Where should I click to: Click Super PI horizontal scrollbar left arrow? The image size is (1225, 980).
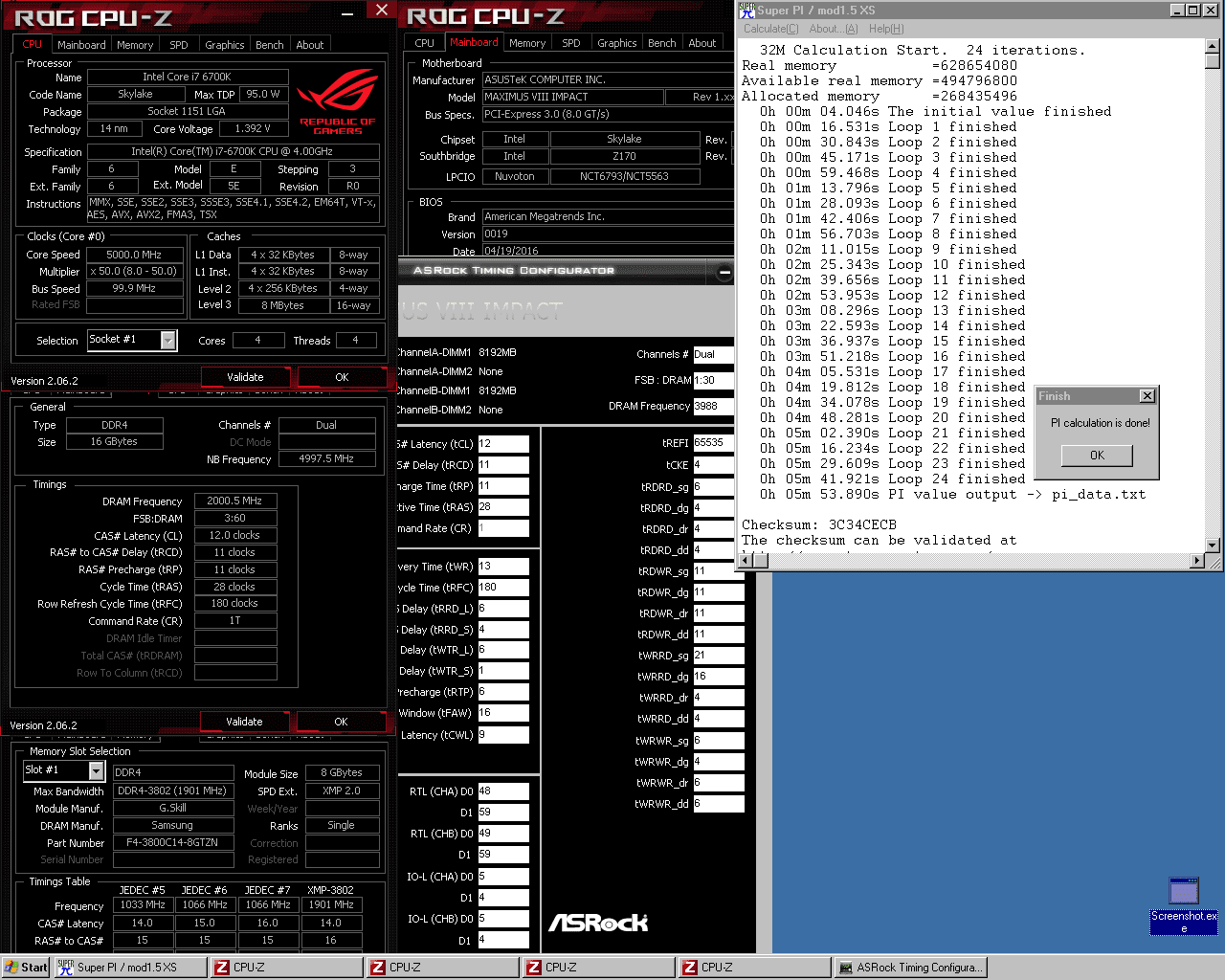(x=746, y=561)
